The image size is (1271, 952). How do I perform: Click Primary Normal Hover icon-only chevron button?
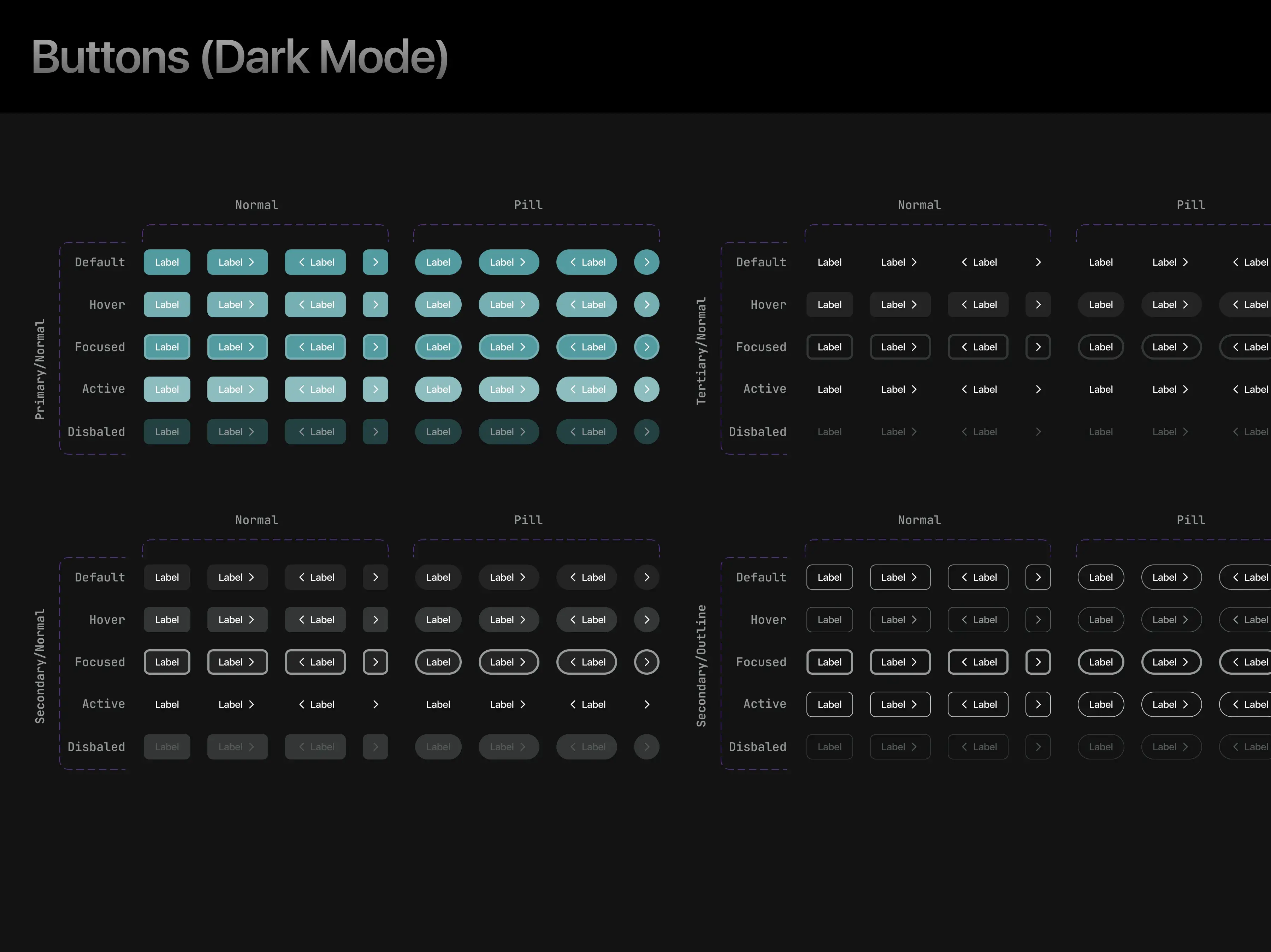(x=375, y=304)
